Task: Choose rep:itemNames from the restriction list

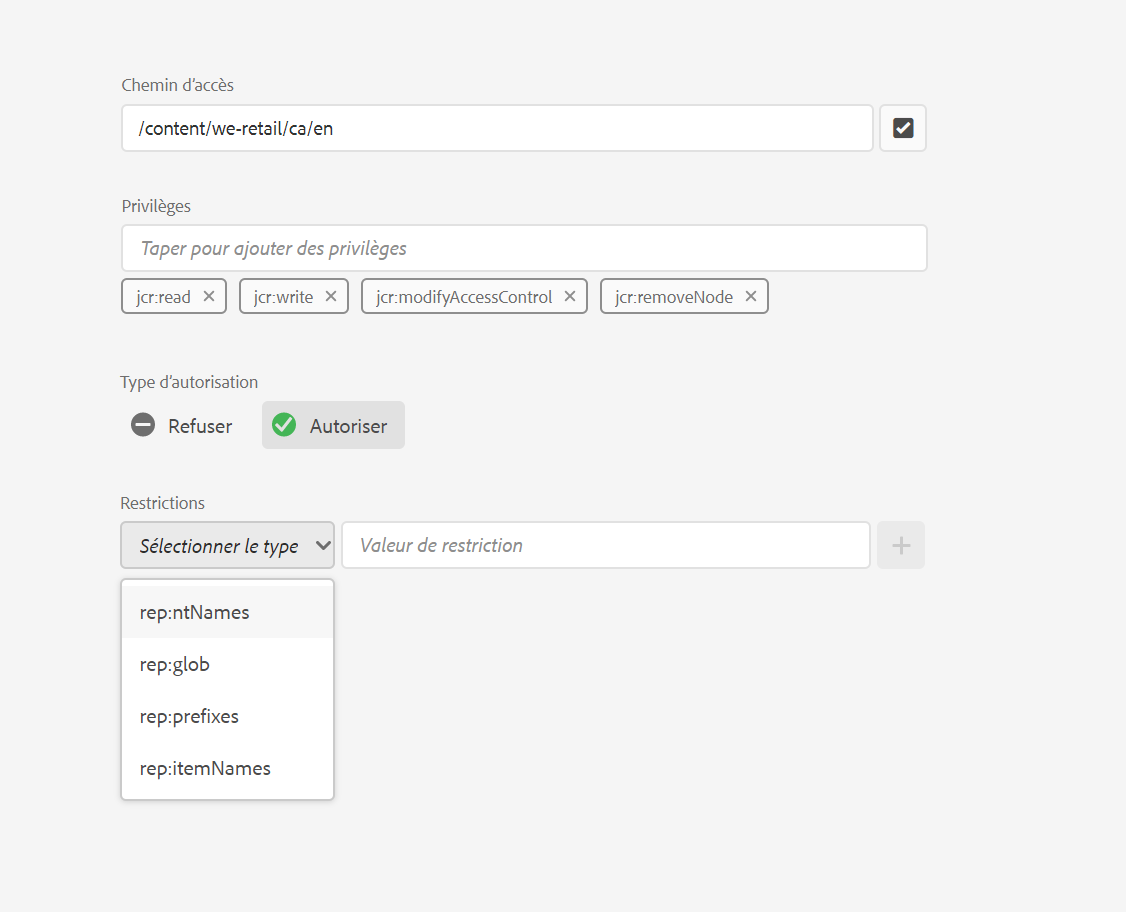Action: [205, 768]
